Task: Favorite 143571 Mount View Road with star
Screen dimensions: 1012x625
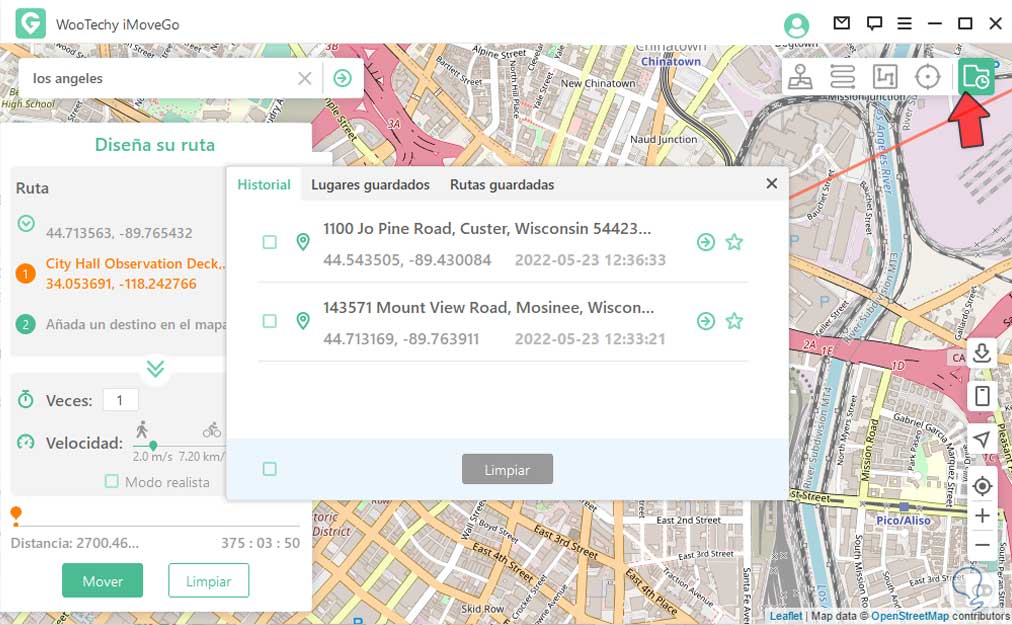Action: click(x=734, y=321)
